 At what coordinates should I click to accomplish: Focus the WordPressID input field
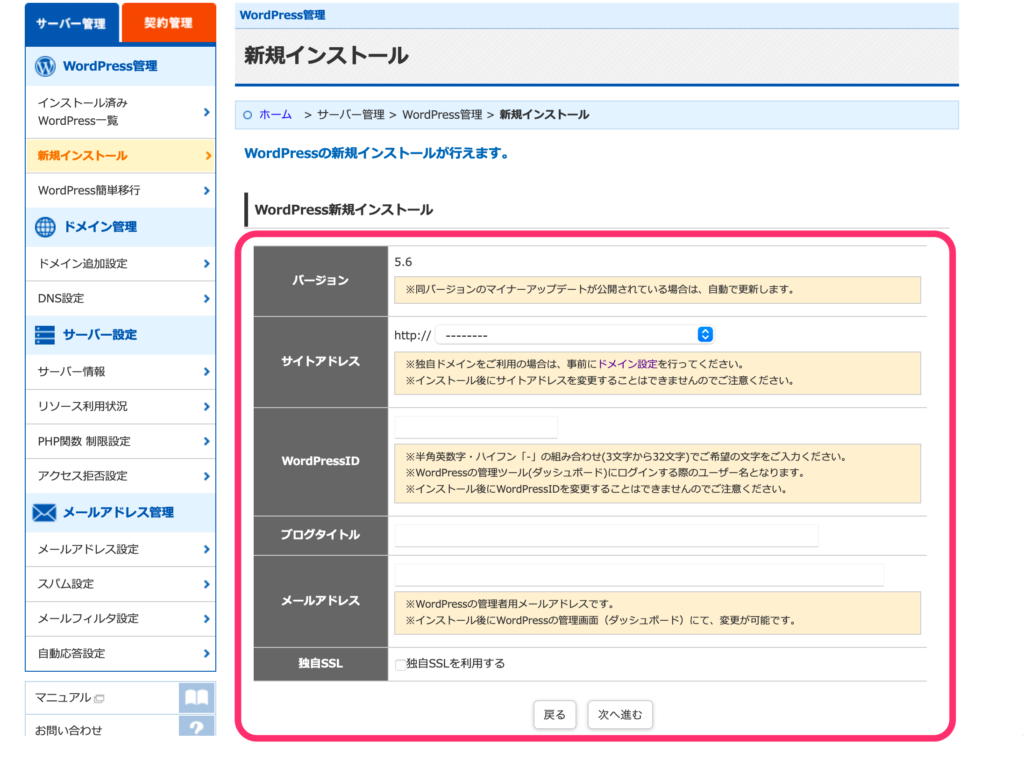[x=476, y=427]
